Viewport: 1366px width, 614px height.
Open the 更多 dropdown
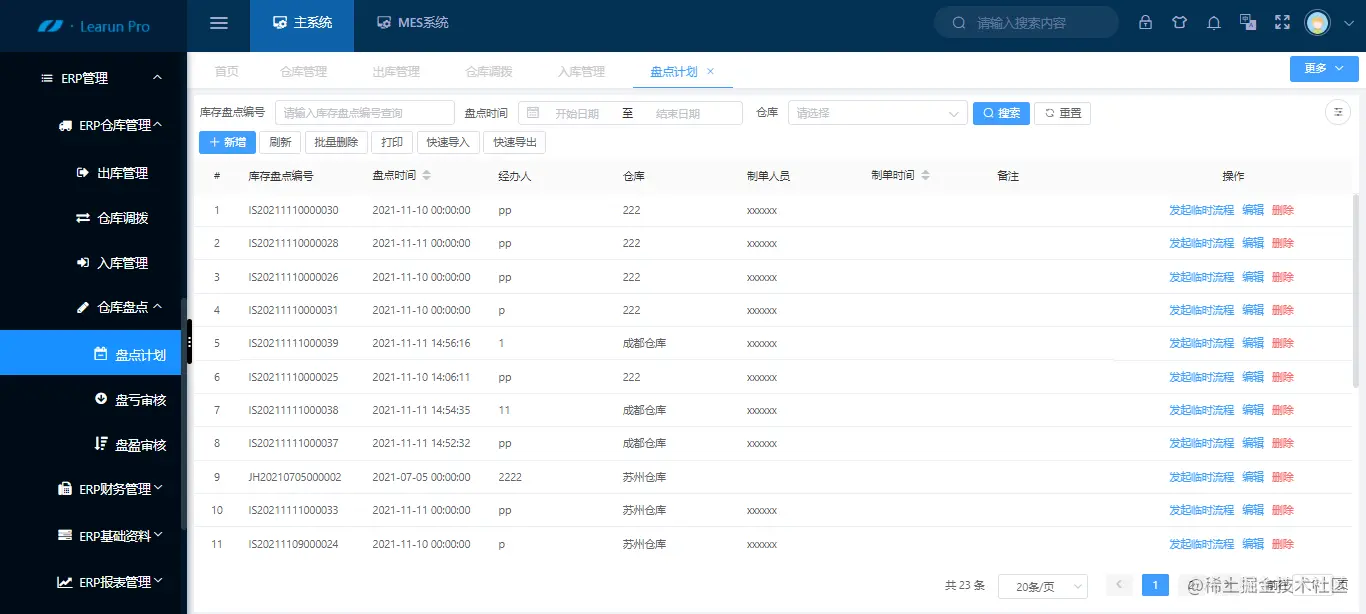(1322, 68)
